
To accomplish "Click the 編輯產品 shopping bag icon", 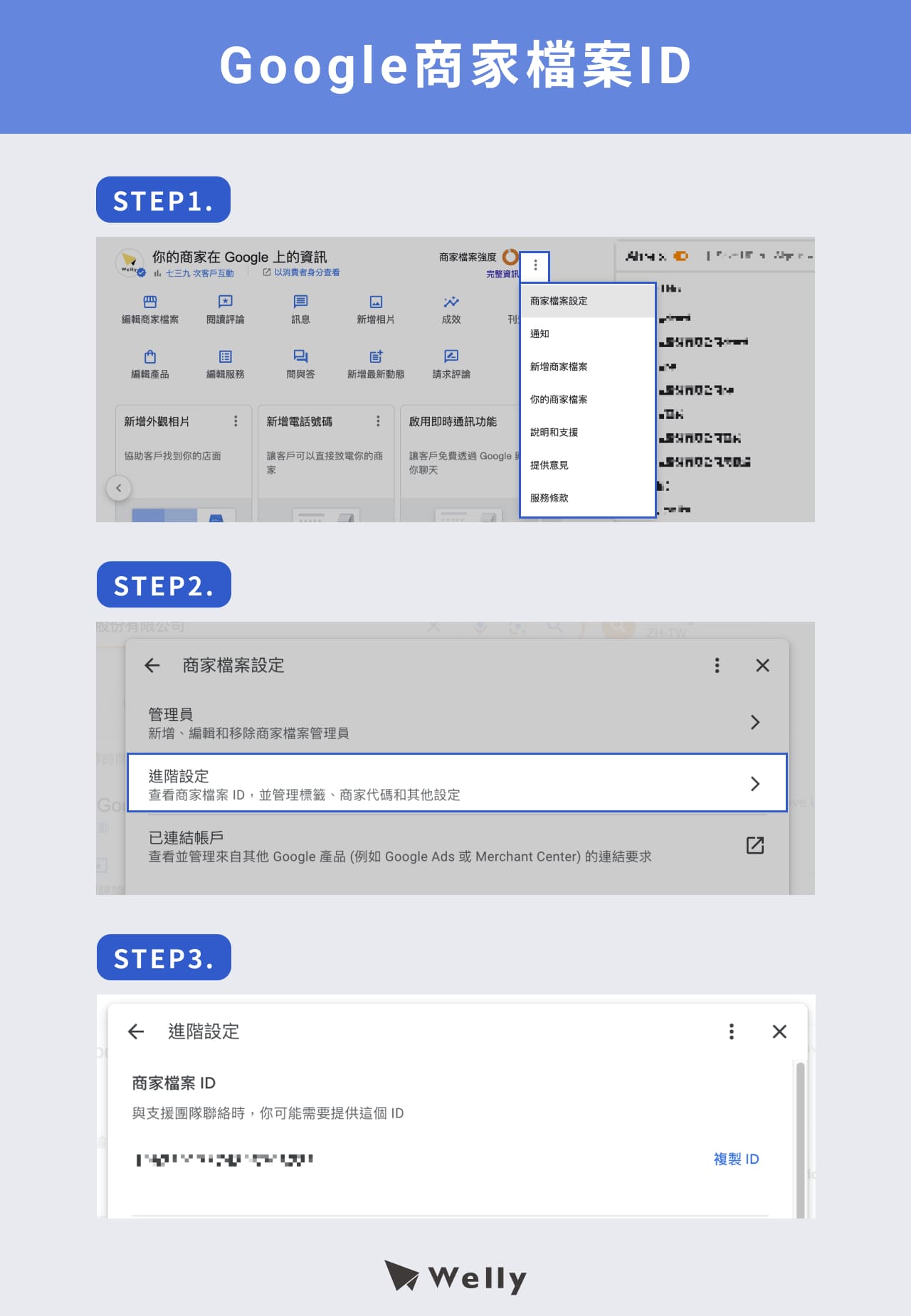I will coord(150,356).
